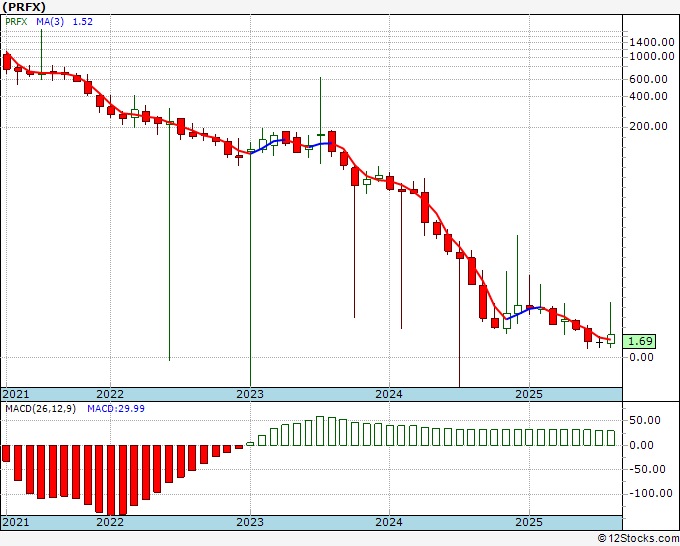Click 2024 on the MACD timeline
Viewport: 680px width, 546px height.
(389, 522)
